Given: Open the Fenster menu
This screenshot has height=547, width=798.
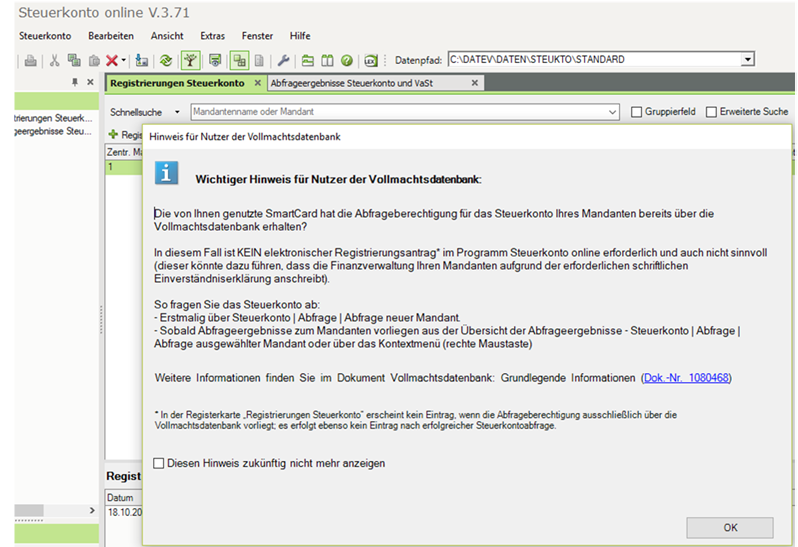Looking at the screenshot, I should pyautogui.click(x=257, y=36).
